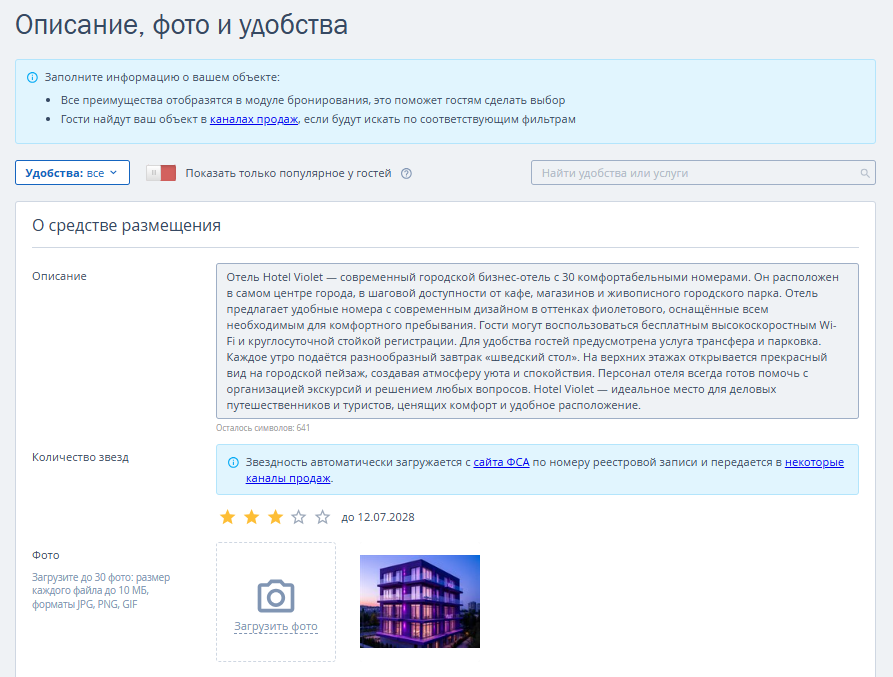Click the 'О средстве размещения' section header

click(127, 225)
